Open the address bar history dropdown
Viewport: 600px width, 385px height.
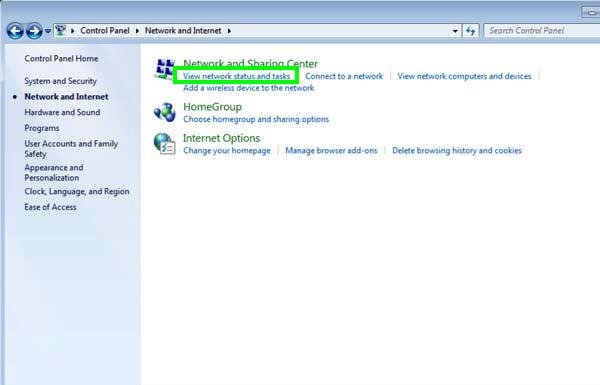click(x=455, y=31)
